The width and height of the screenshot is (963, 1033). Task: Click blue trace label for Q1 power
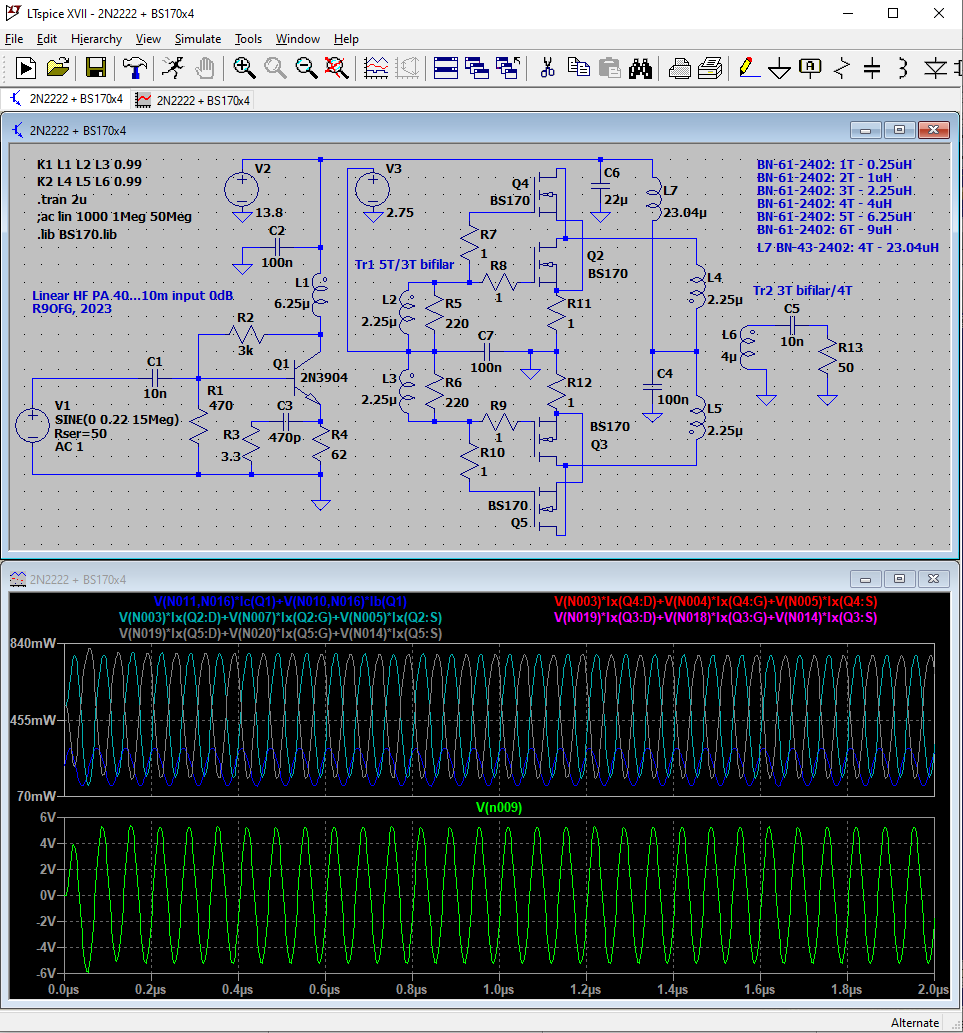pyautogui.click(x=280, y=601)
